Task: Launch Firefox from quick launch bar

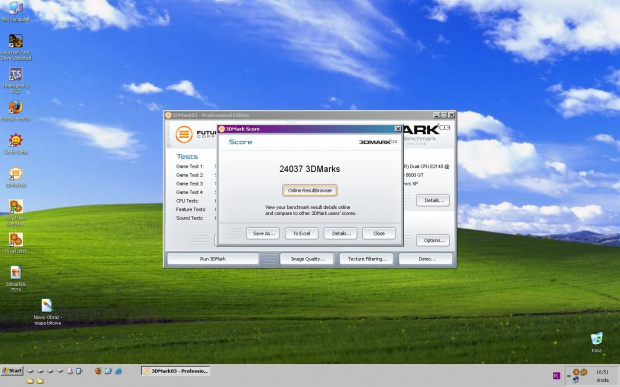Action: (98, 371)
